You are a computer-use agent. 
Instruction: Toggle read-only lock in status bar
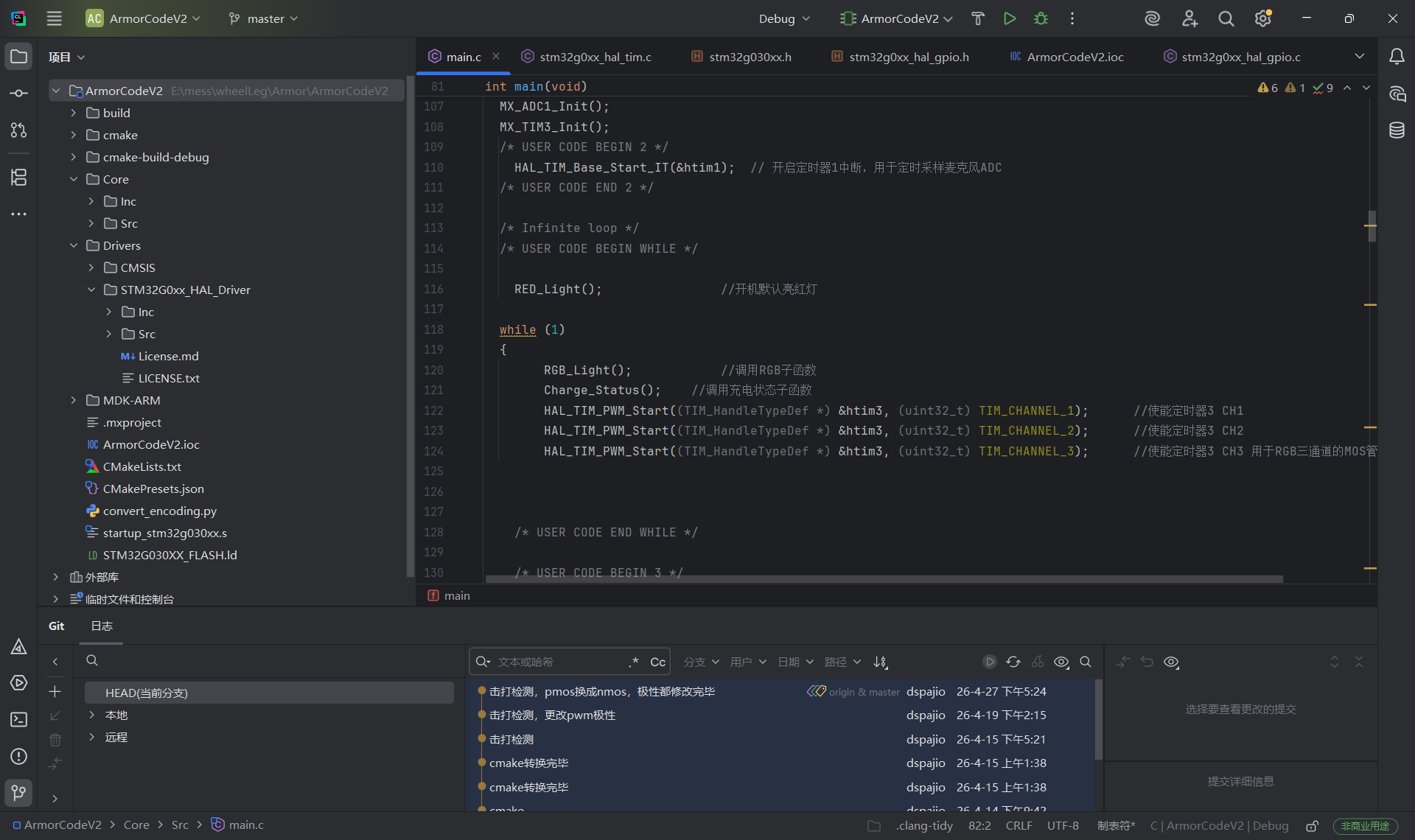pos(1312,825)
